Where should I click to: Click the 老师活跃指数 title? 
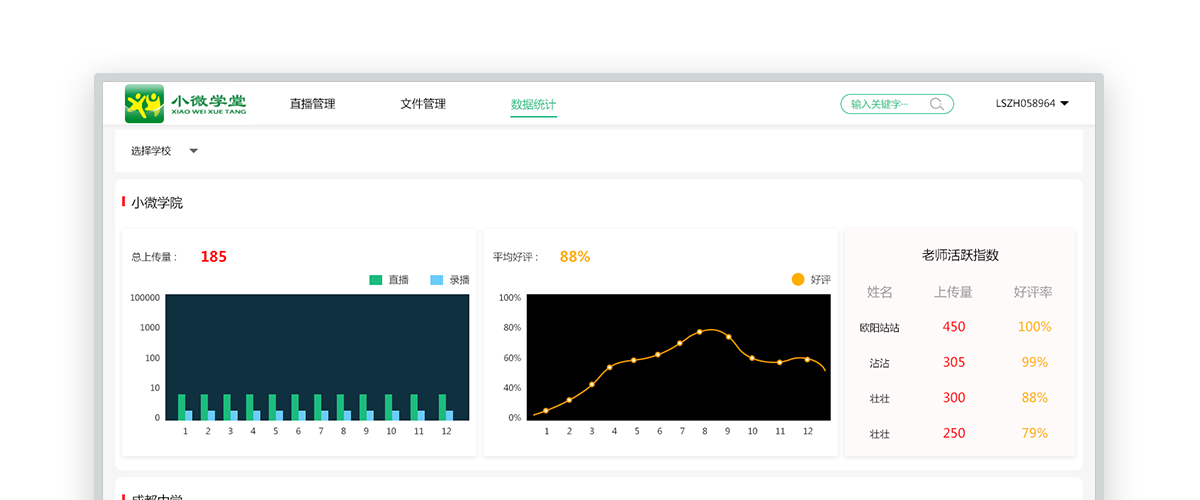tap(960, 255)
